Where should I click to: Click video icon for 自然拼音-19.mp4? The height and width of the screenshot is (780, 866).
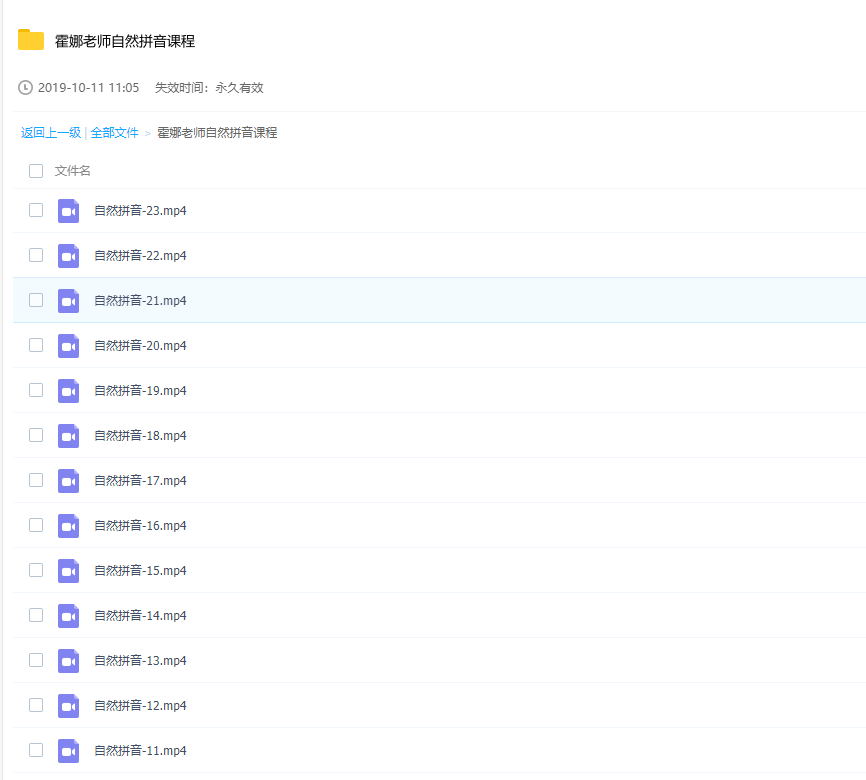tap(68, 391)
